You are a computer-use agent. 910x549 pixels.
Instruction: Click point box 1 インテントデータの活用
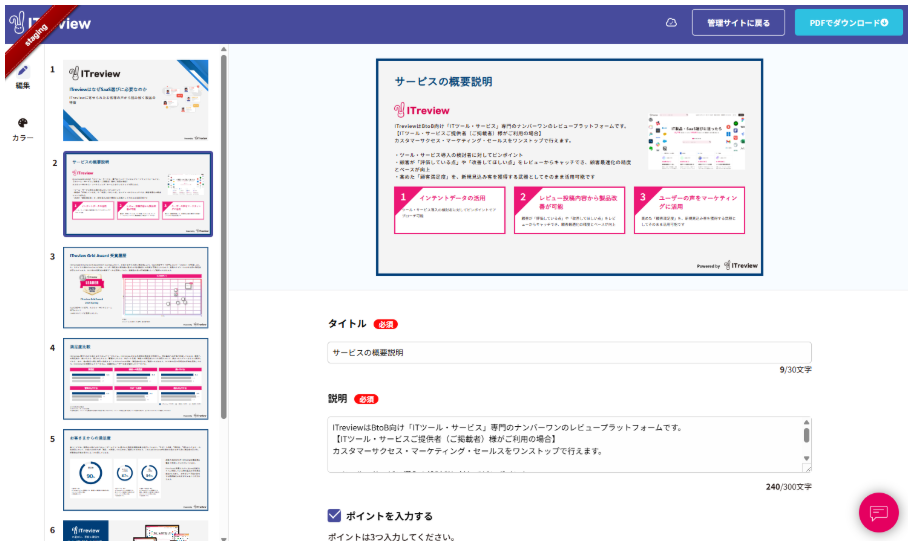tap(450, 210)
